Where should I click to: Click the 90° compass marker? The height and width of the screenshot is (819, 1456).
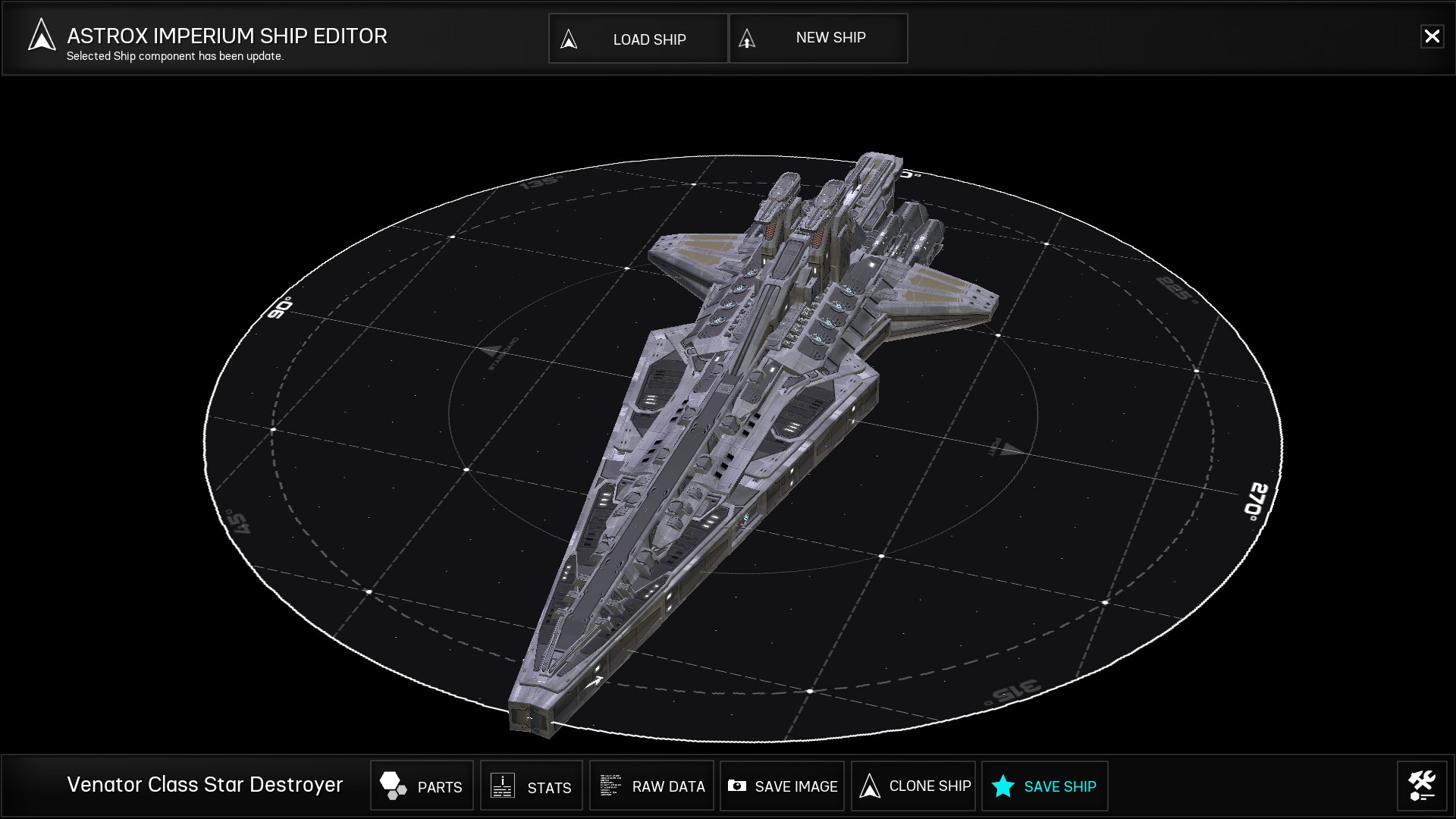point(280,308)
